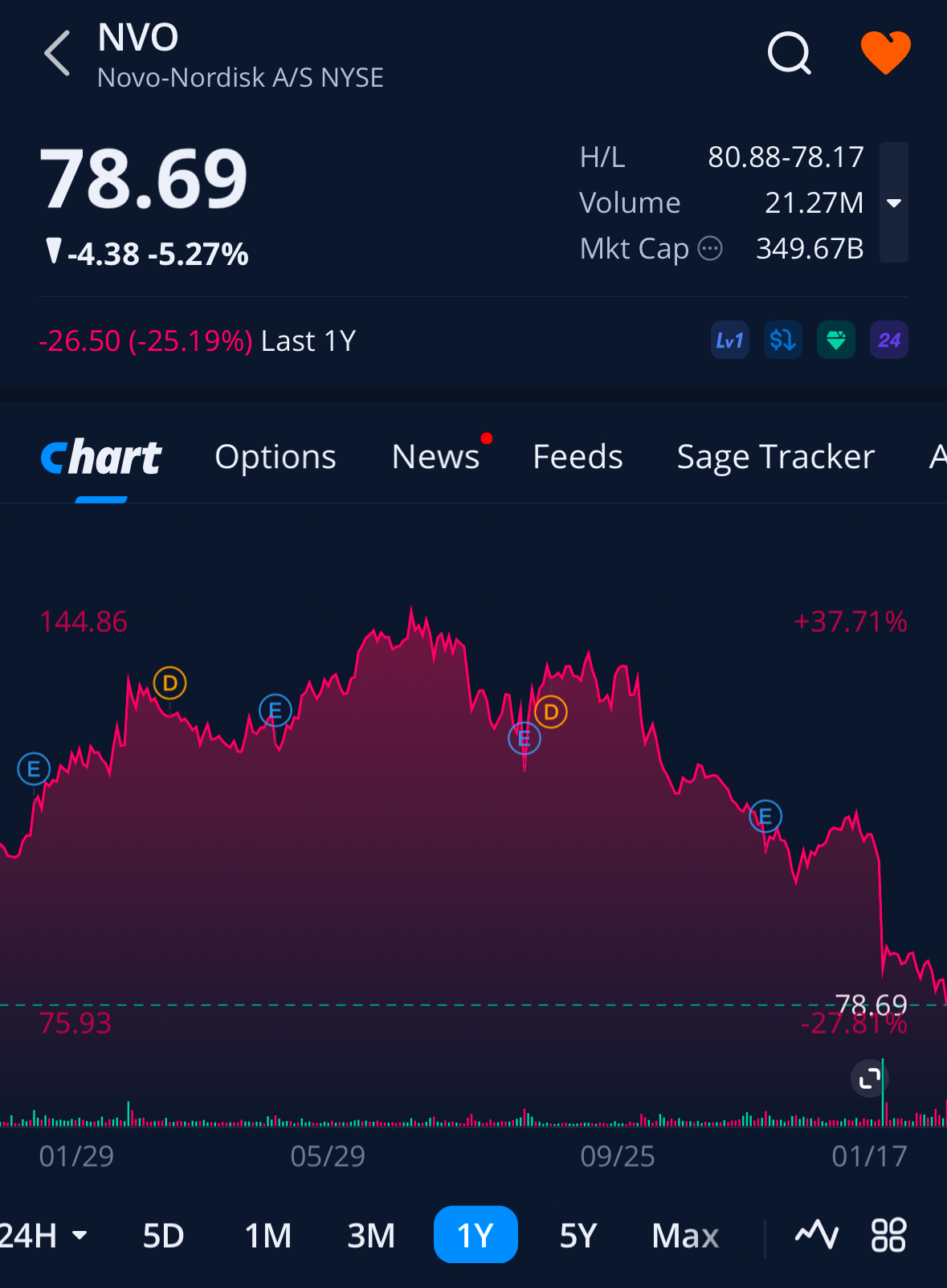The image size is (947, 1288).
Task: Select the 1Y chart range
Action: pos(476,1234)
